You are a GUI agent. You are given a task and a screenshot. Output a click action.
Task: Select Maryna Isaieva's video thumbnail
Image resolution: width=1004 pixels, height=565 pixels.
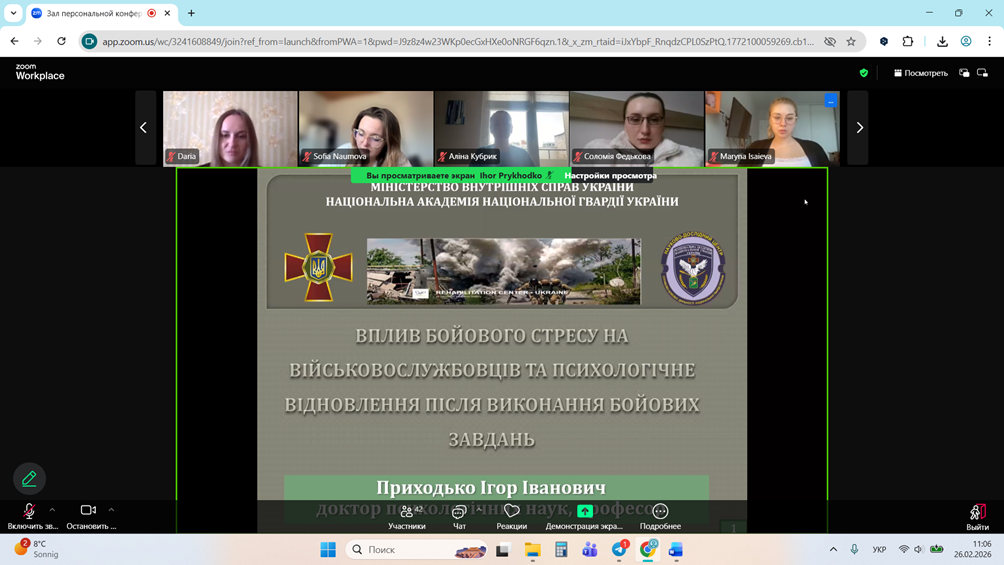click(772, 128)
